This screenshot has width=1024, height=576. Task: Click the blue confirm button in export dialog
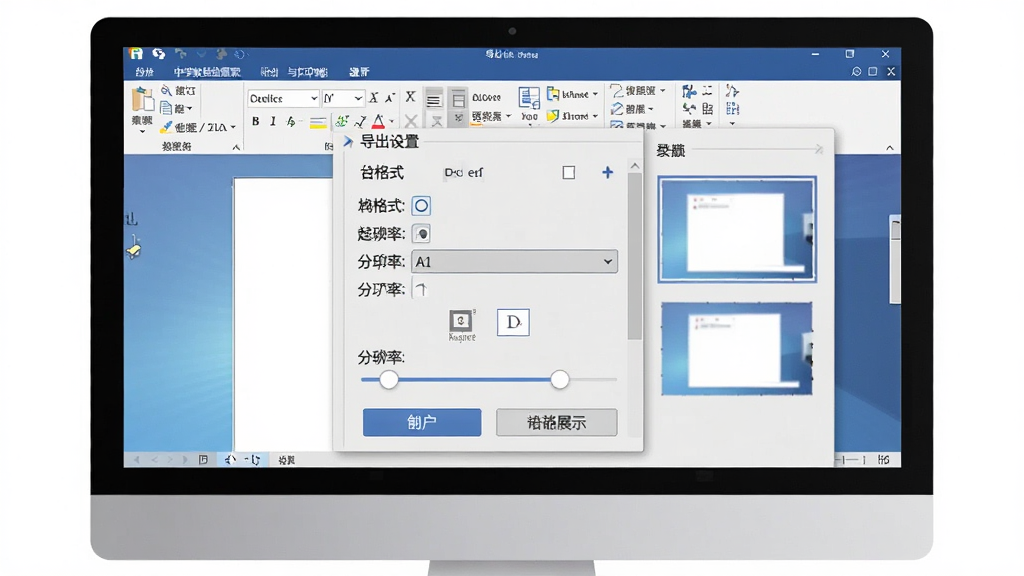422,423
